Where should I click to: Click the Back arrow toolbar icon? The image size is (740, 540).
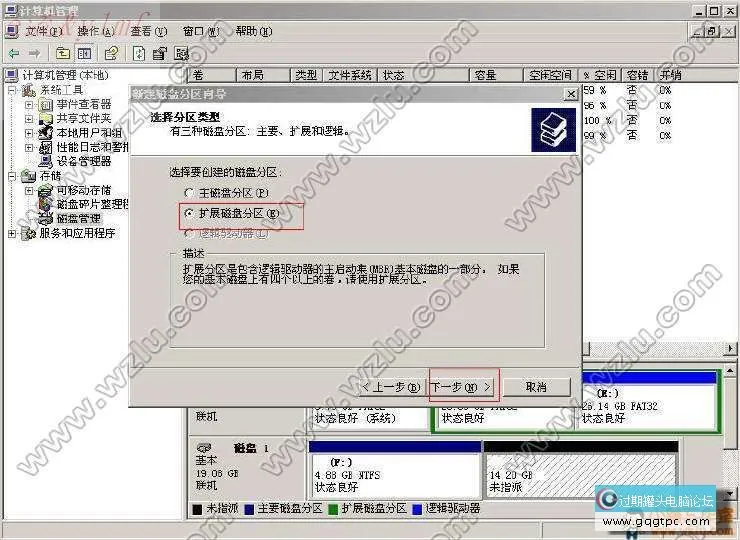coord(14,53)
